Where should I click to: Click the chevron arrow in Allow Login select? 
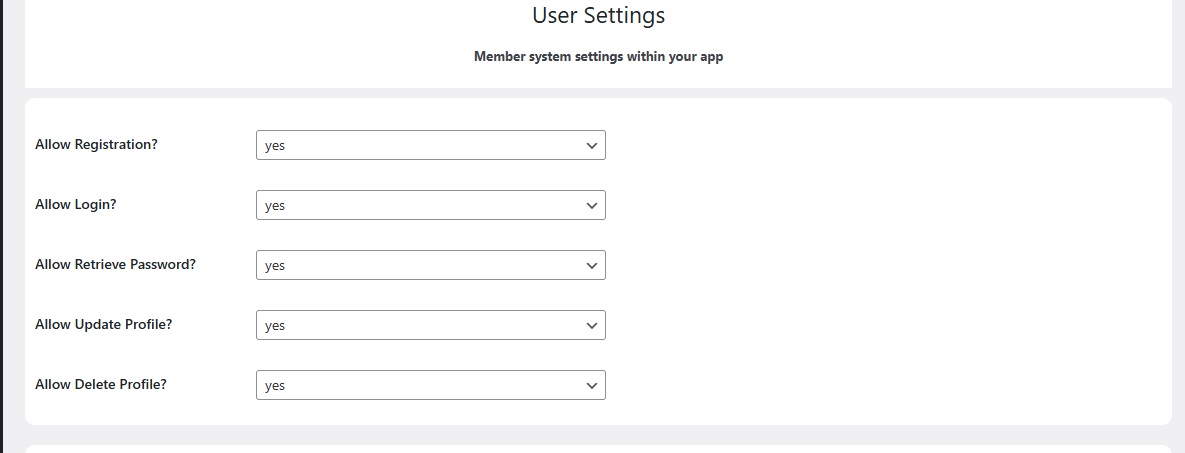[x=592, y=206]
